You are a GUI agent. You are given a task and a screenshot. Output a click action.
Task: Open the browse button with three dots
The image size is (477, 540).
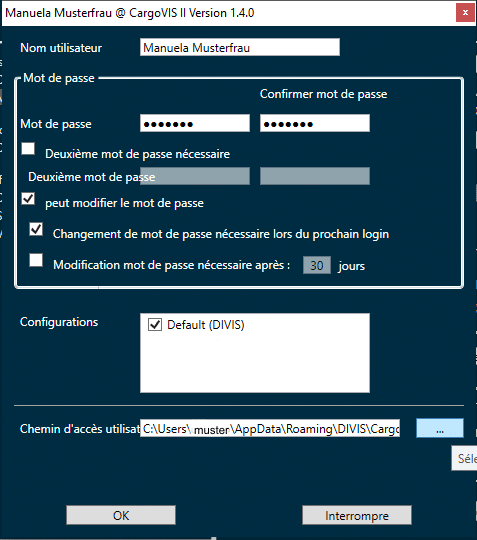(440, 428)
